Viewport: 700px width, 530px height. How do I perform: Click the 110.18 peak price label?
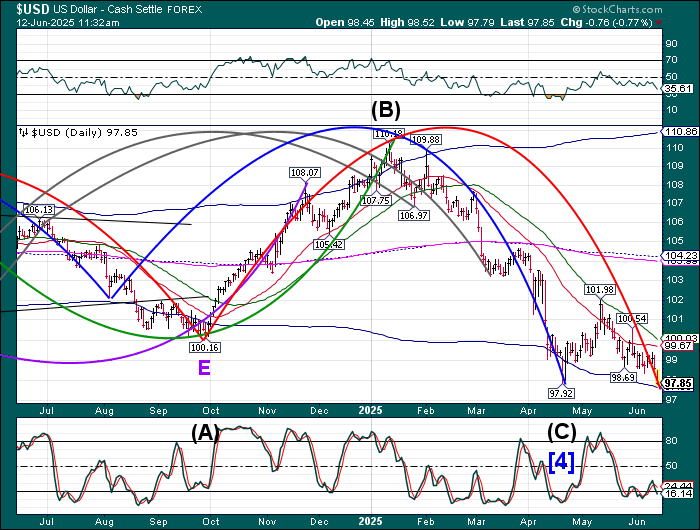pos(388,133)
